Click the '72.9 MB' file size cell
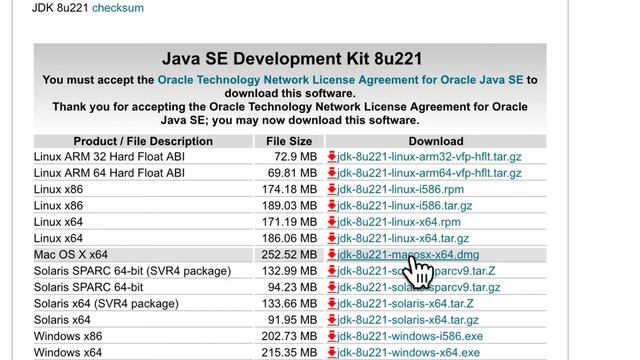Viewport: 640px width, 360px height. [296, 157]
